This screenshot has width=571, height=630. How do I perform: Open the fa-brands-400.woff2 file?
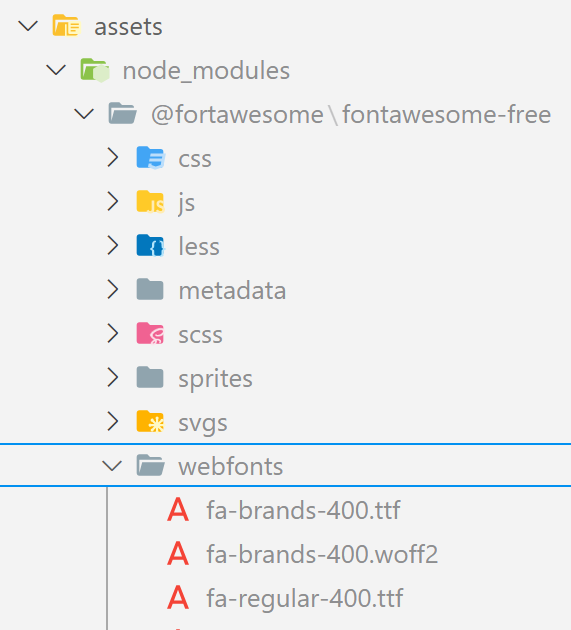click(322, 554)
